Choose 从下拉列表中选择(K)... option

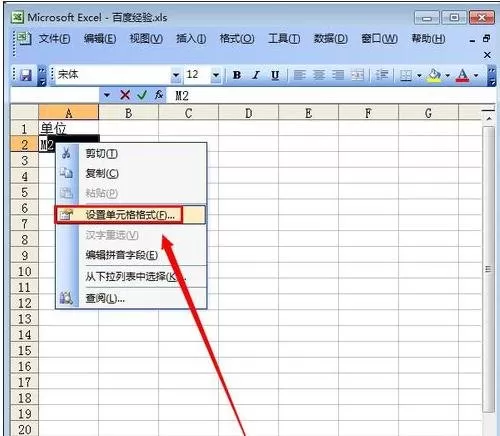click(x=131, y=276)
